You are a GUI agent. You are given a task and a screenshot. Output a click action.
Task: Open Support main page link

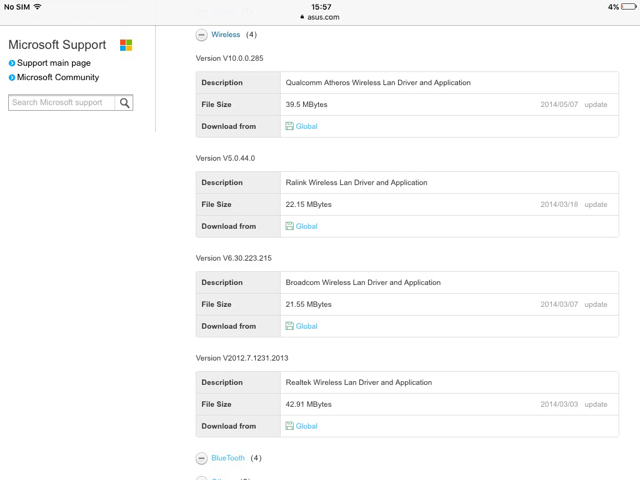[54, 63]
